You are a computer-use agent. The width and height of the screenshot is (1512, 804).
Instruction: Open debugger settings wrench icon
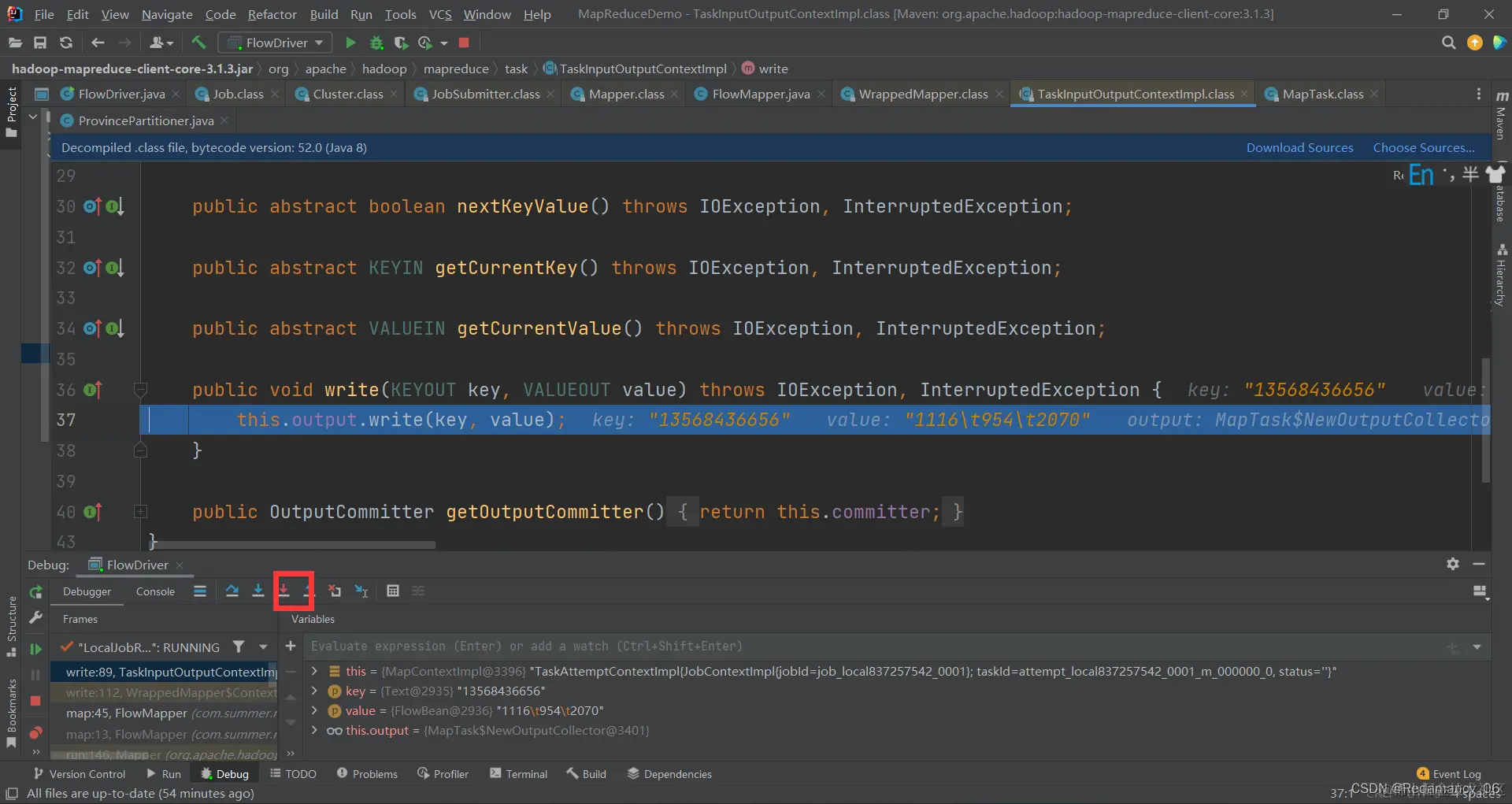point(35,618)
